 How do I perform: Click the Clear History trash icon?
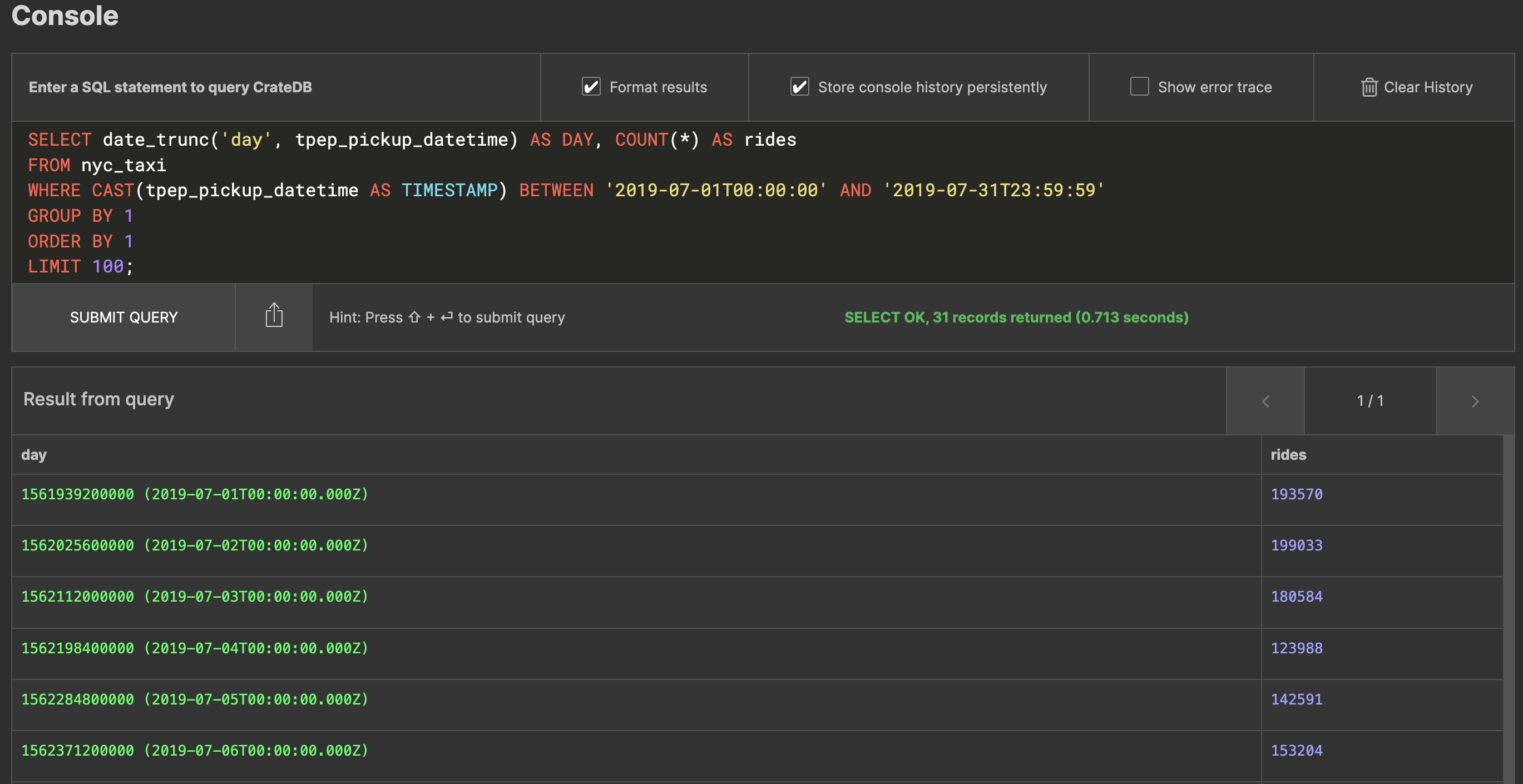(1369, 87)
